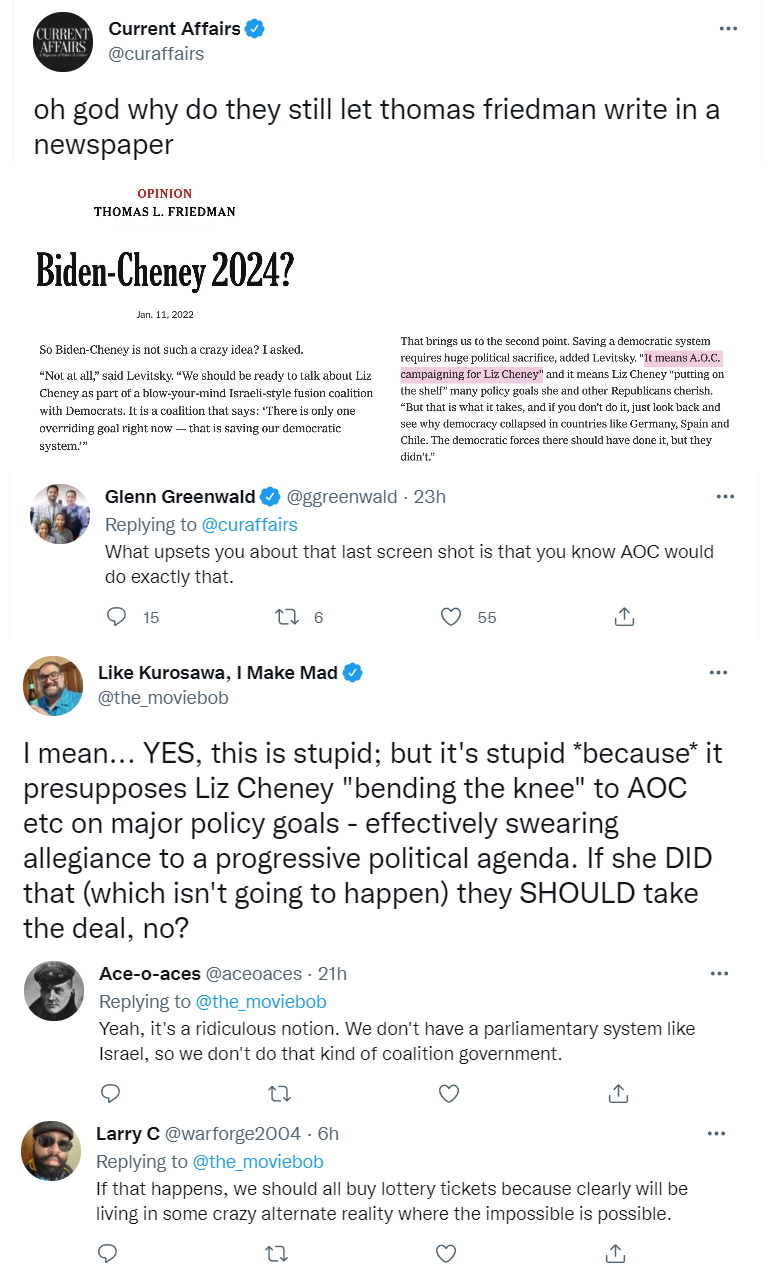This screenshot has height=1280, width=766.
Task: Reply to Glenn Greenwald's tweet
Action: [118, 617]
